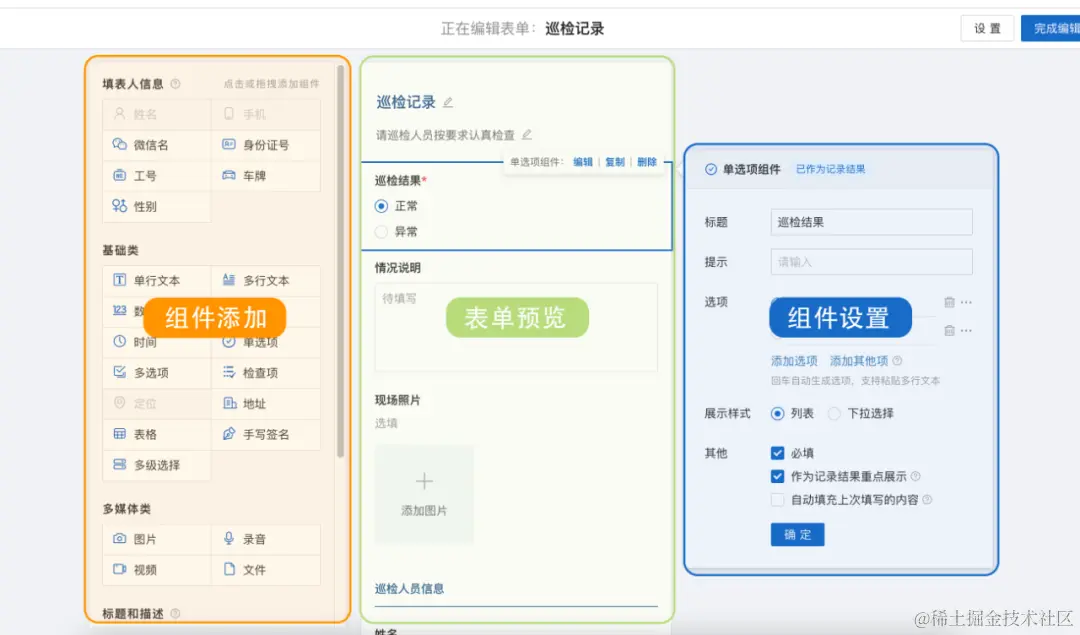
Task: Add the 录音 component
Action: click(x=265, y=539)
